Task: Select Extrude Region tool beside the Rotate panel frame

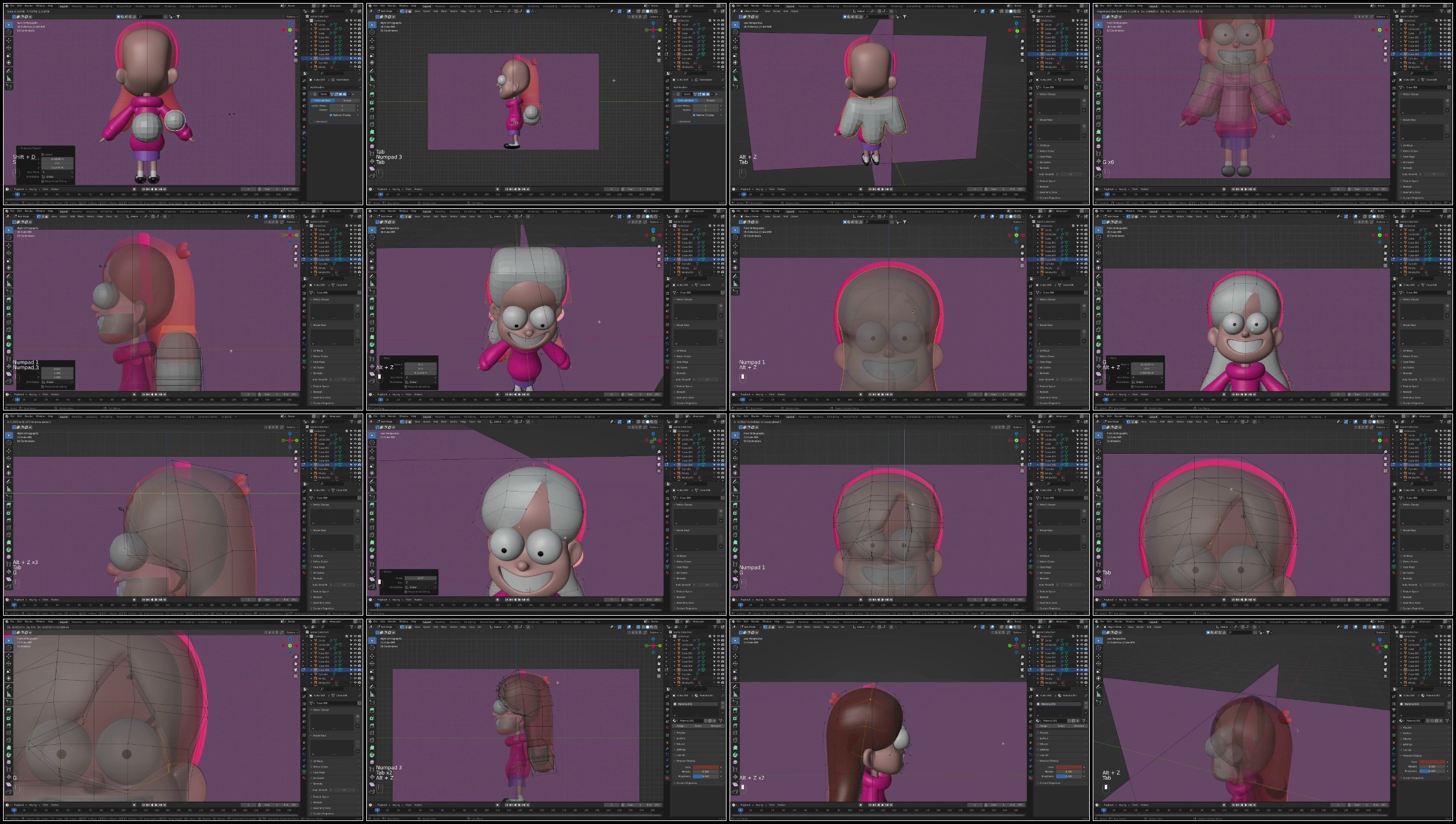Action: (x=372, y=505)
